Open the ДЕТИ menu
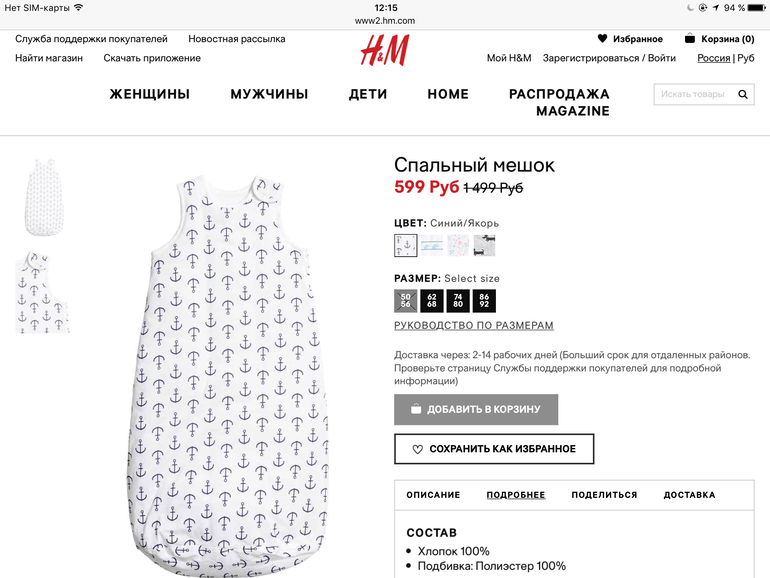770x578 pixels. [x=368, y=94]
